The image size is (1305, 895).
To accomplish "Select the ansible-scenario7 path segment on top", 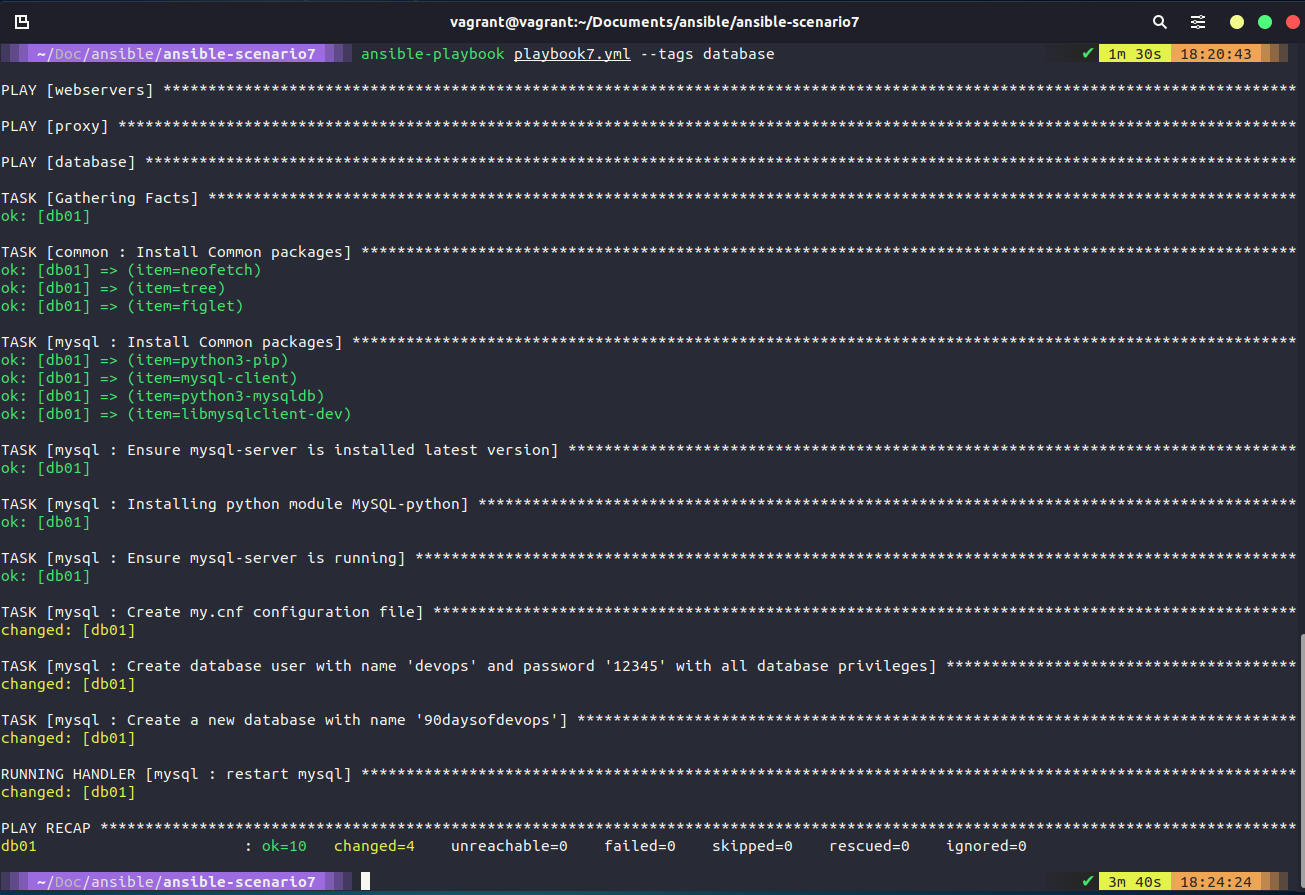I will [239, 53].
